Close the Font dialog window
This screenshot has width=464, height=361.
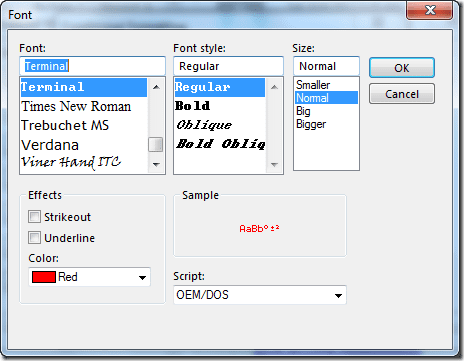coord(429,10)
